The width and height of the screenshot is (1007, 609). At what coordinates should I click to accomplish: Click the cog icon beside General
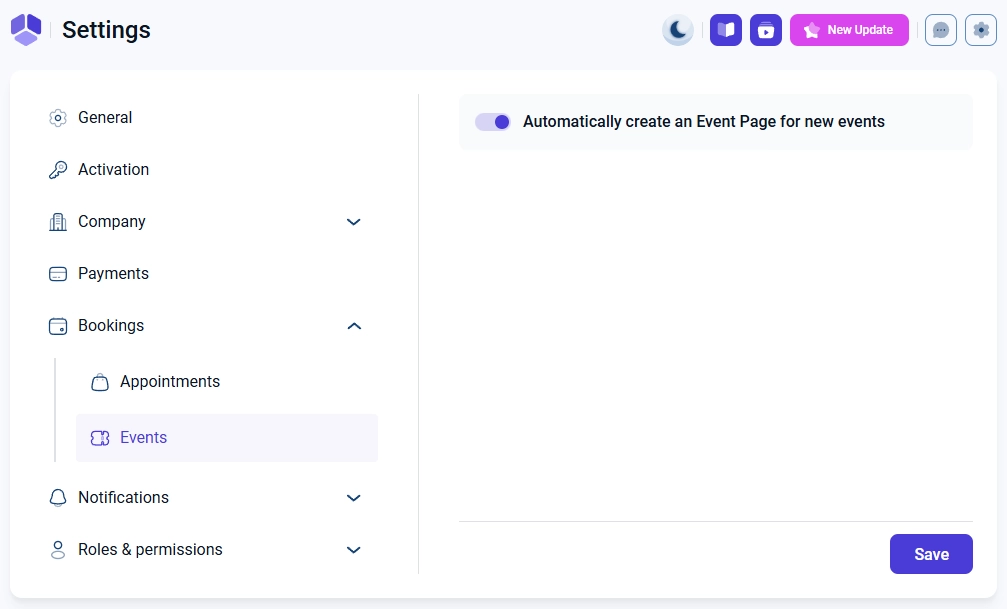(58, 118)
